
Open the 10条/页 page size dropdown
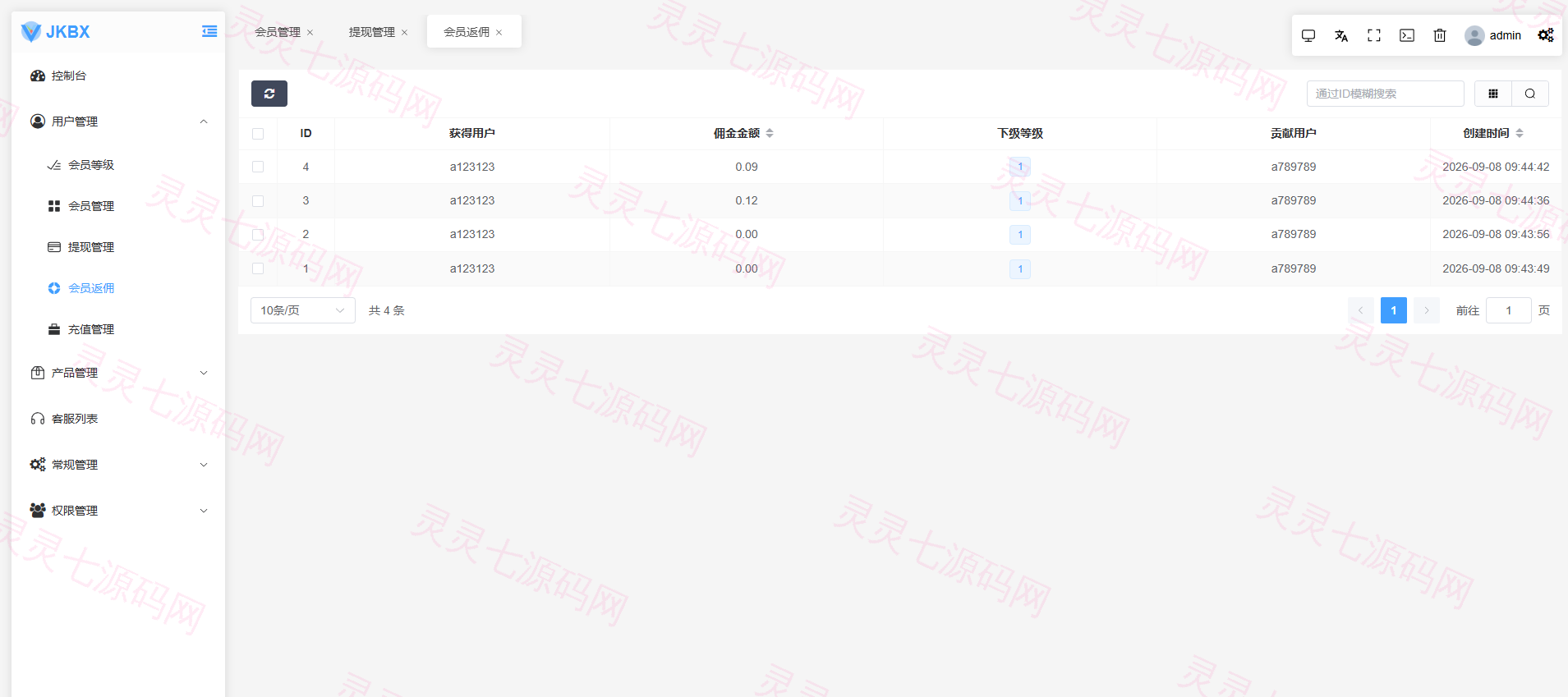coord(302,310)
